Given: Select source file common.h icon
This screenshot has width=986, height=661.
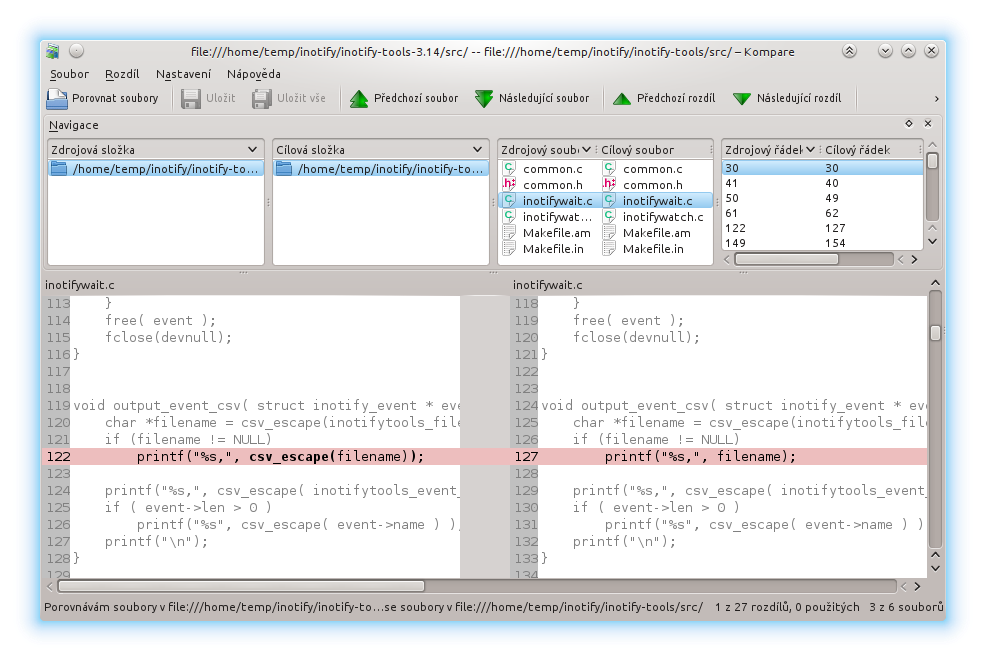Looking at the screenshot, I should [510, 185].
